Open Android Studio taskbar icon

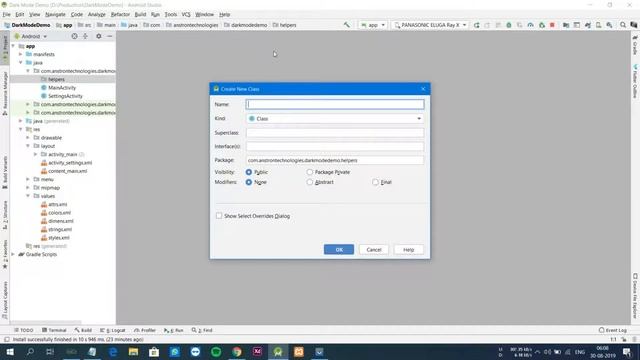point(278,352)
